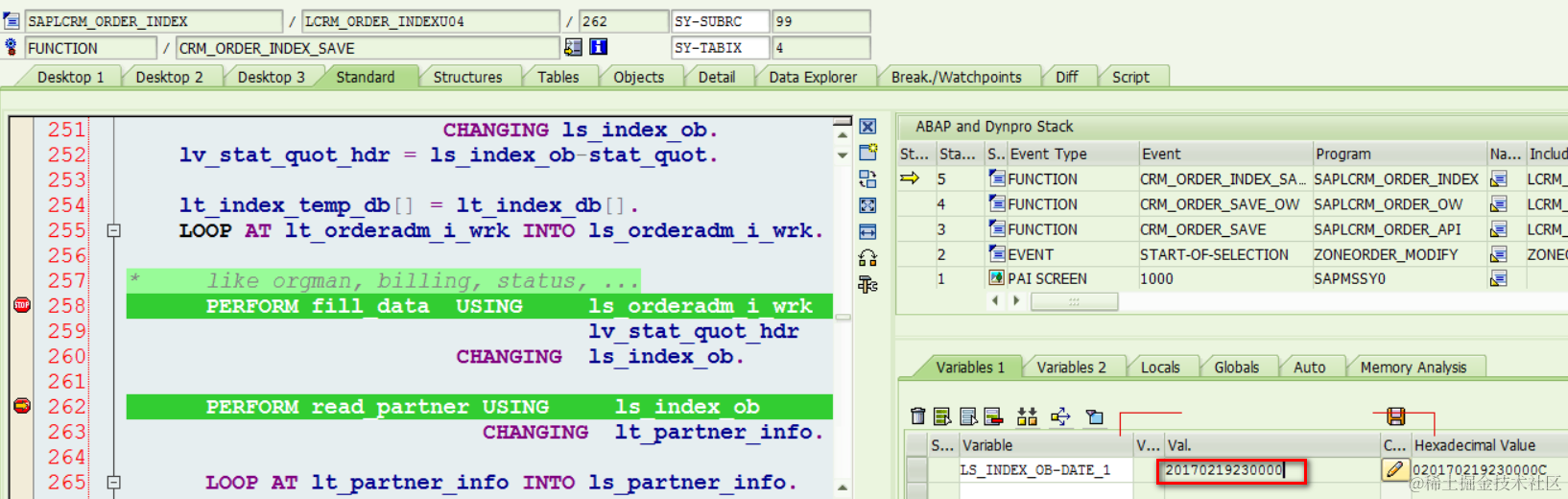1568x499 pixels.
Task: Click the trash delete icon in Variables toolbar
Action: pos(918,416)
